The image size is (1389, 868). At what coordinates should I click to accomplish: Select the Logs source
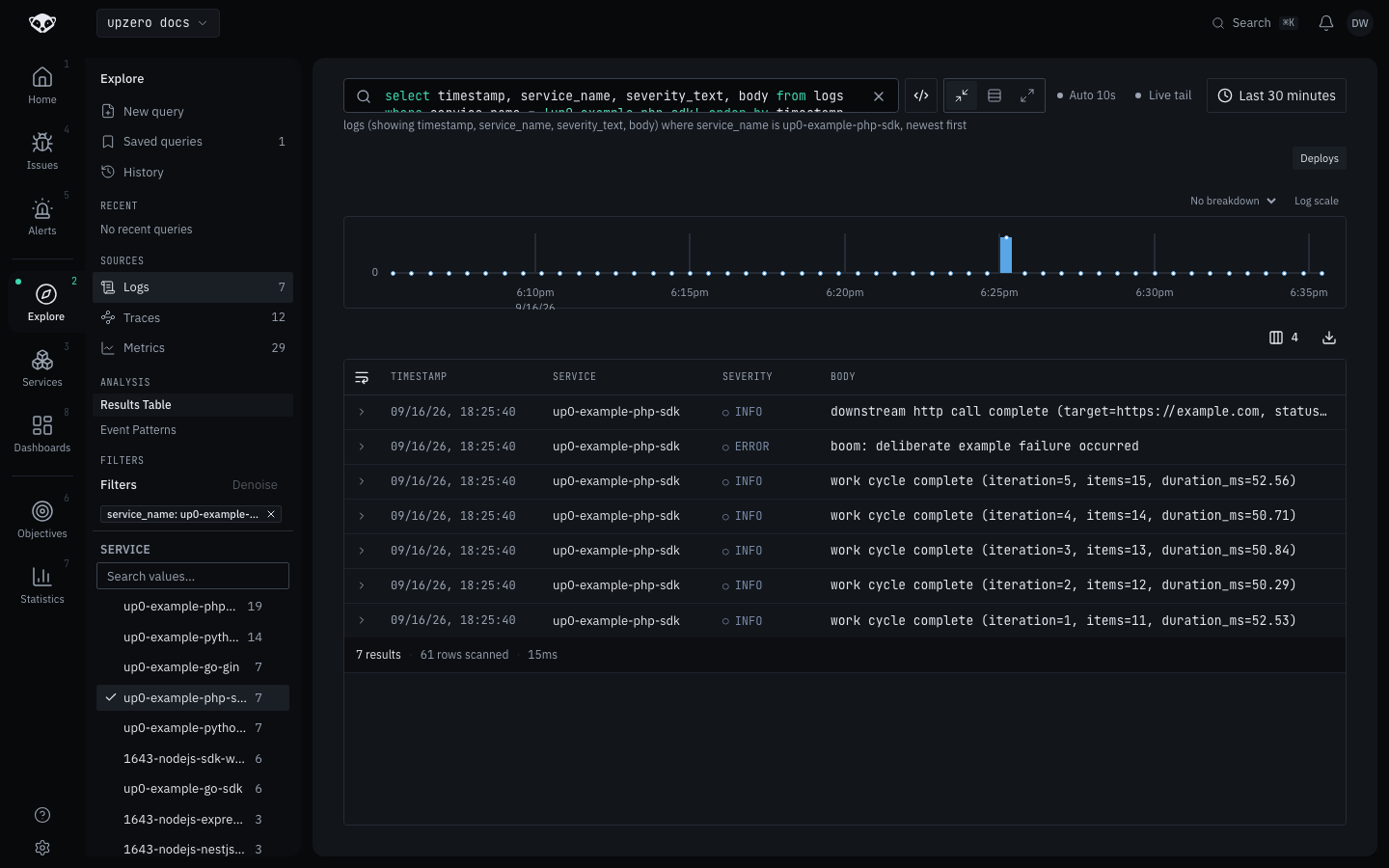[193, 287]
